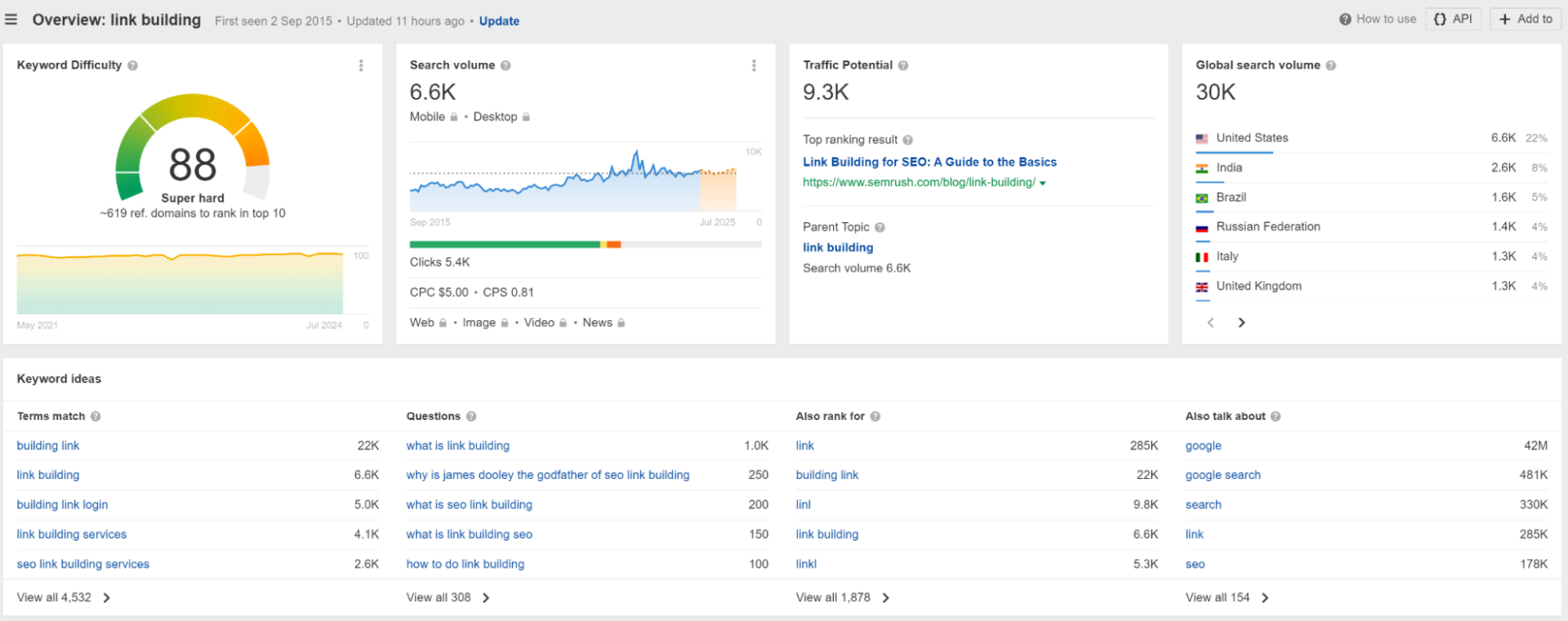The width and height of the screenshot is (1568, 621).
Task: Click the 'CPC $5.00' value
Action: [439, 293]
